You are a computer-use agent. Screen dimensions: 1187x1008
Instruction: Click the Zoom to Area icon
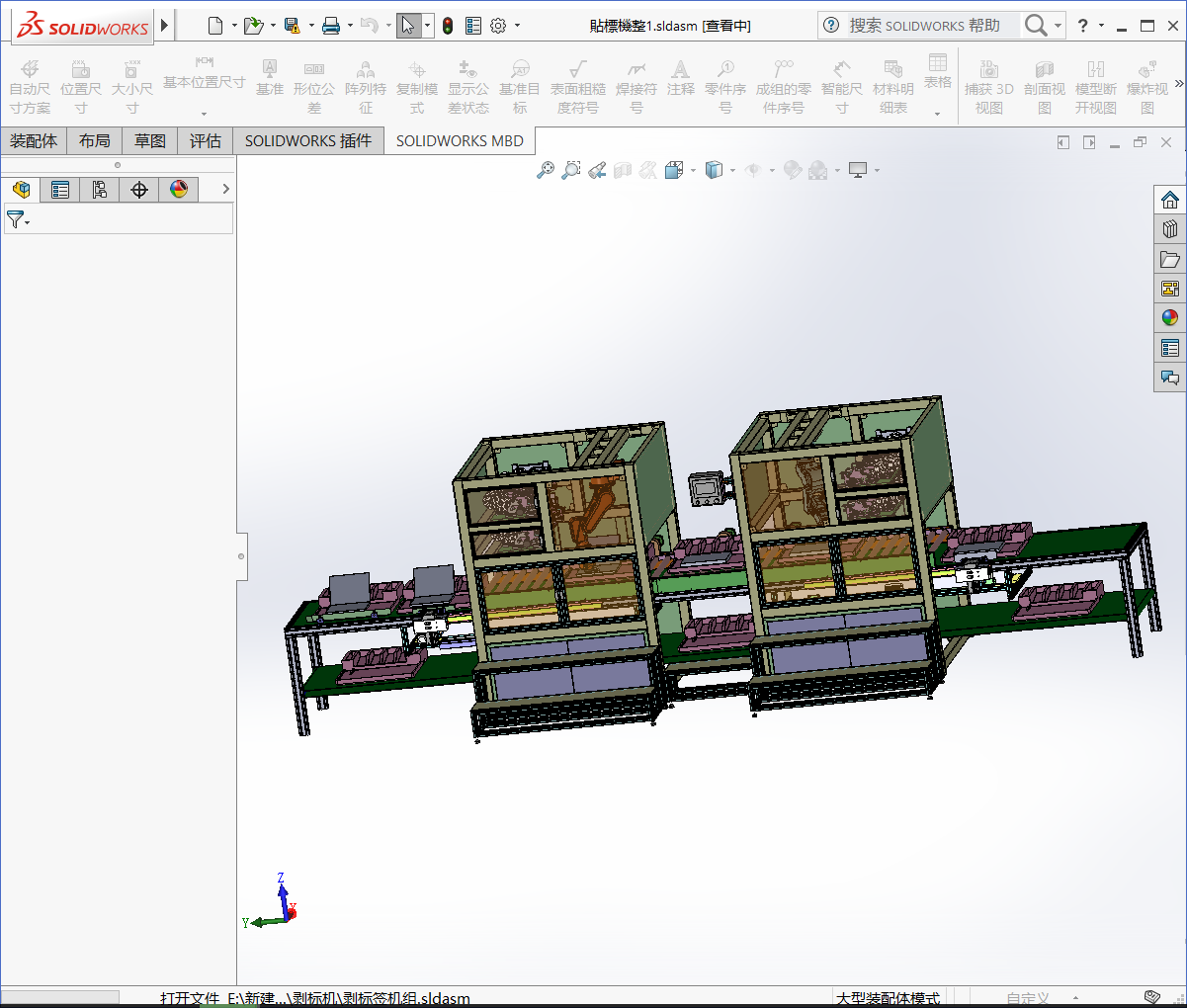pyautogui.click(x=571, y=170)
